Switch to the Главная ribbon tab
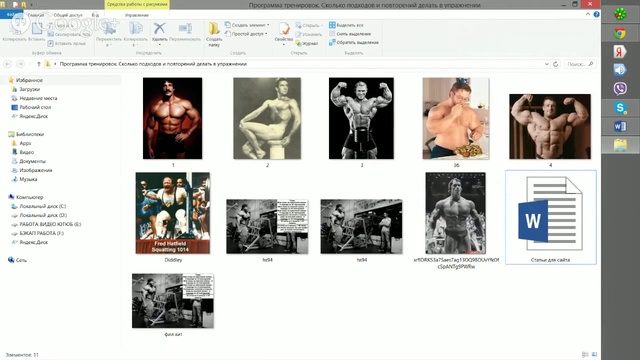 36,15
